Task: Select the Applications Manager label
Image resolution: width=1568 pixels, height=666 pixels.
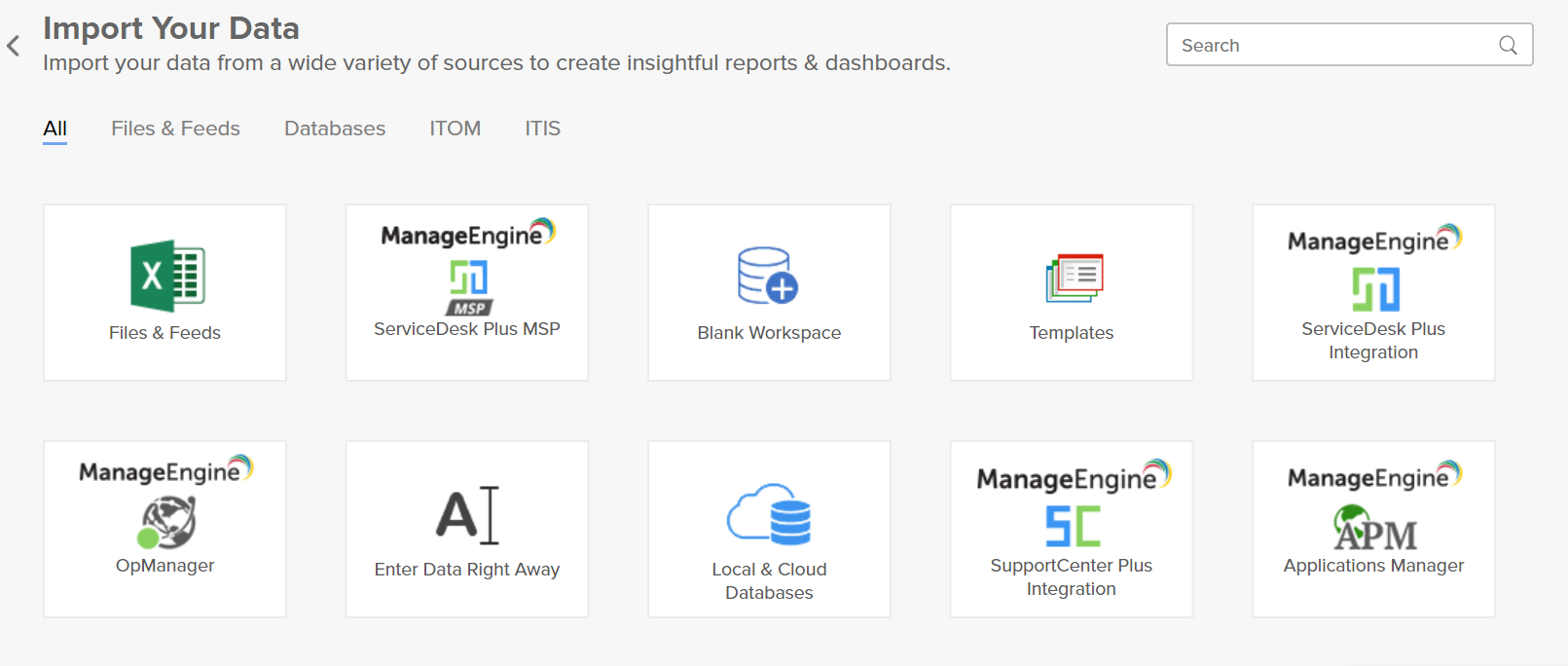Action: pos(1373,566)
